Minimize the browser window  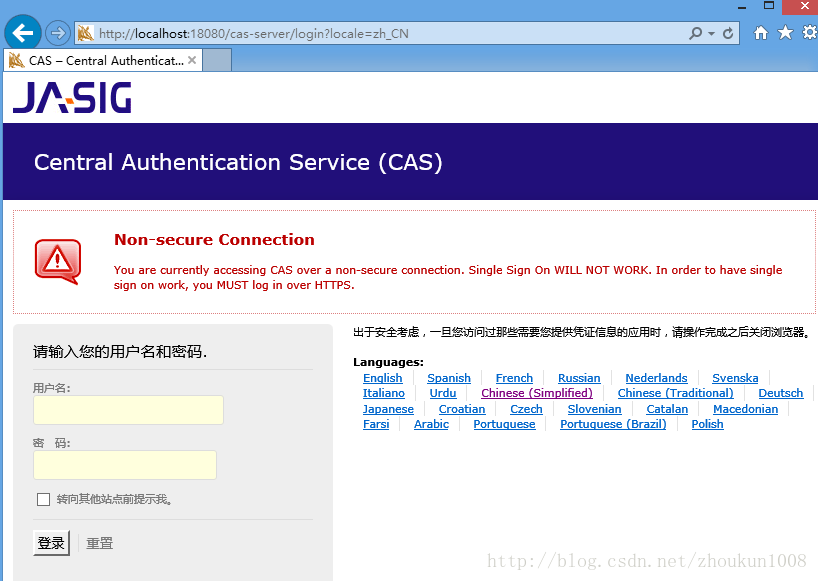742,7
